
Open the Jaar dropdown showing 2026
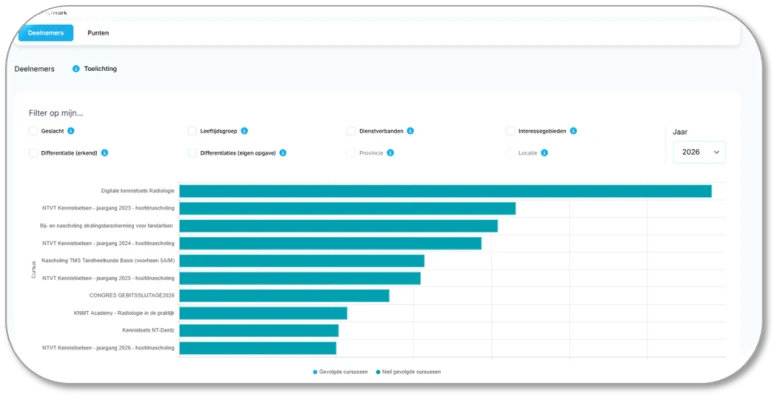699,152
